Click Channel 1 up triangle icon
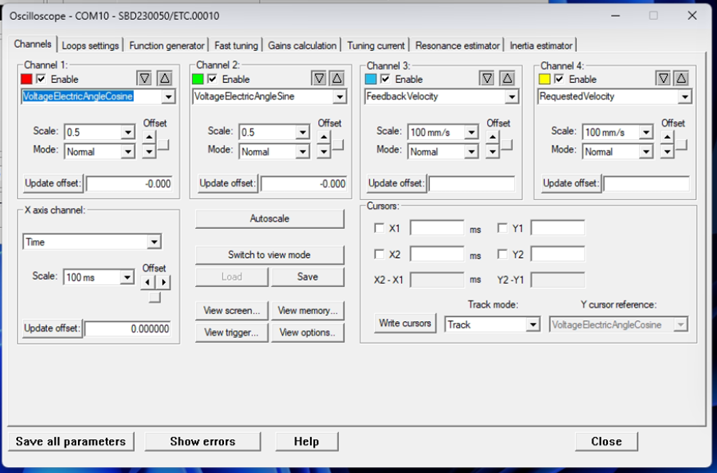Viewport: 717px width, 473px height. [164, 78]
